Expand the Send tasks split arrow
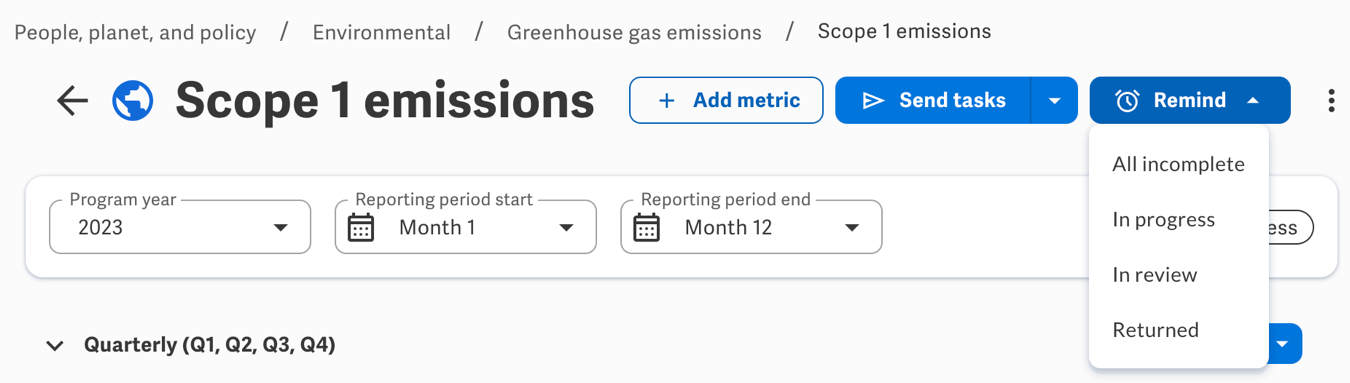Screen dimensions: 1350x383 1054,100
